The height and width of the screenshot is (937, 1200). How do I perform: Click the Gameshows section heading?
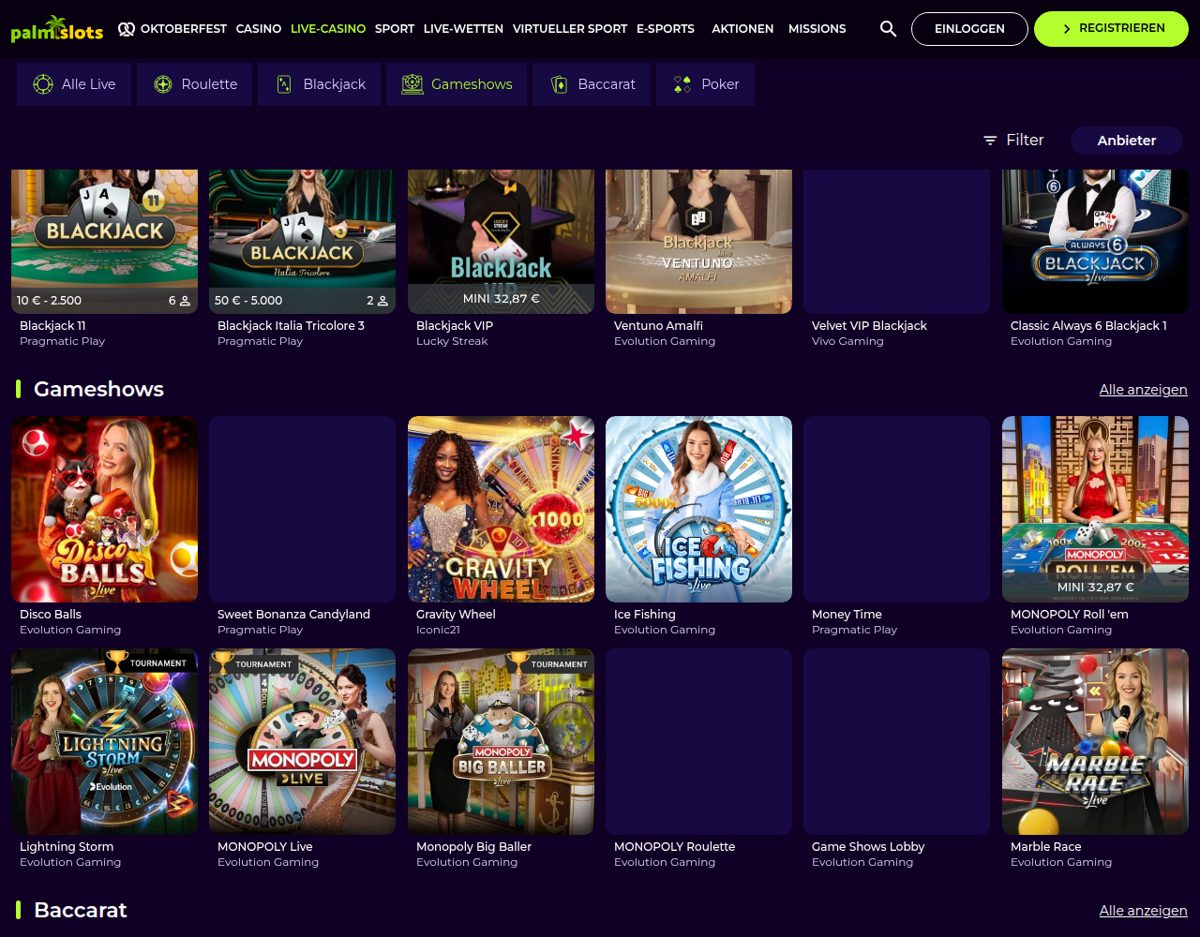(x=98, y=389)
